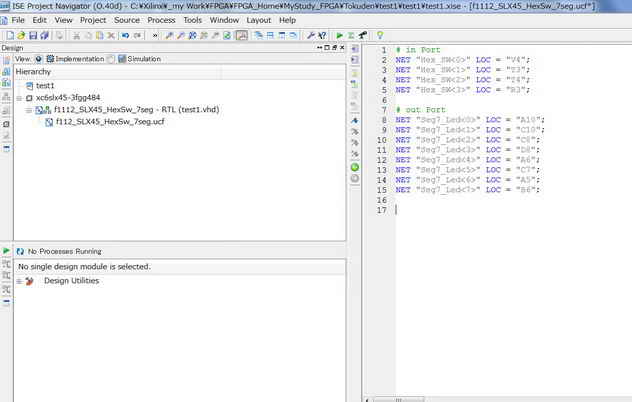This screenshot has width=632, height=402.
Task: Select test1 in the Hierarchy tree
Action: click(45, 86)
